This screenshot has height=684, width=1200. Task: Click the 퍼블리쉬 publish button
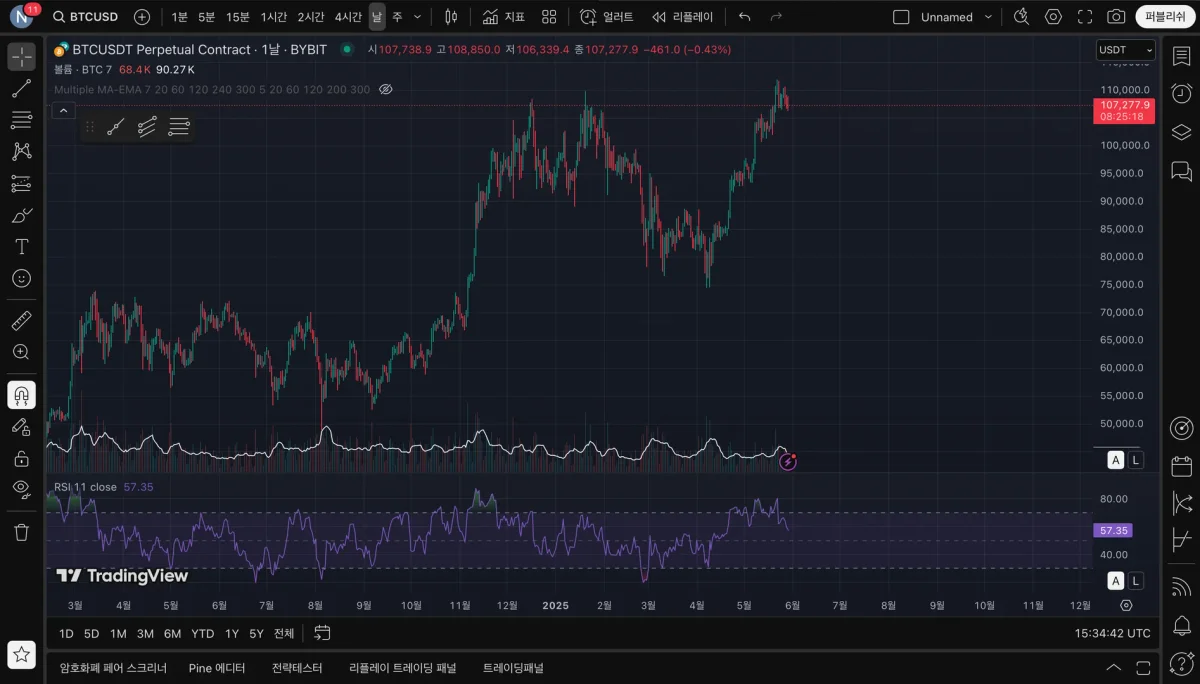pos(1165,17)
